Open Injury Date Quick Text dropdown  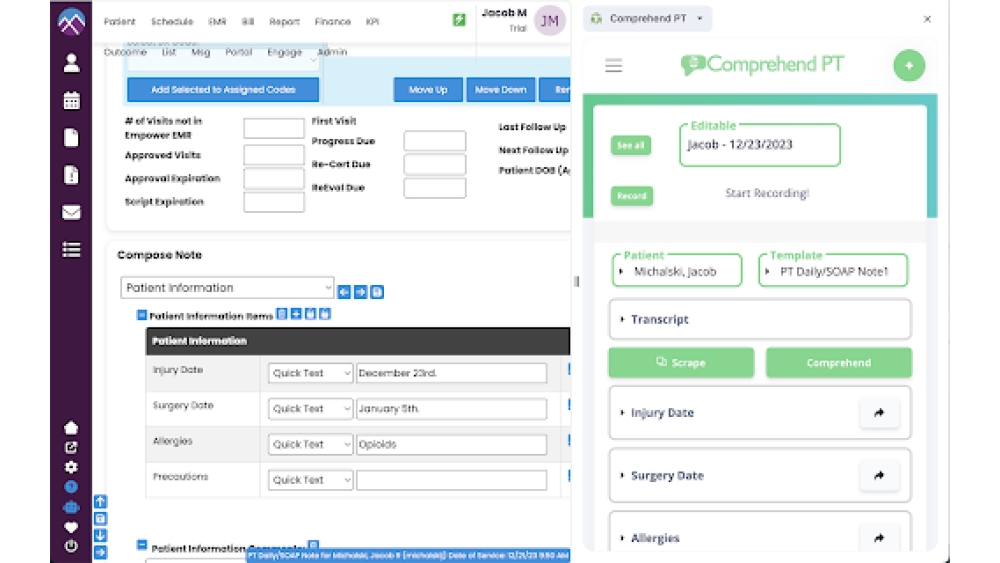(x=310, y=373)
